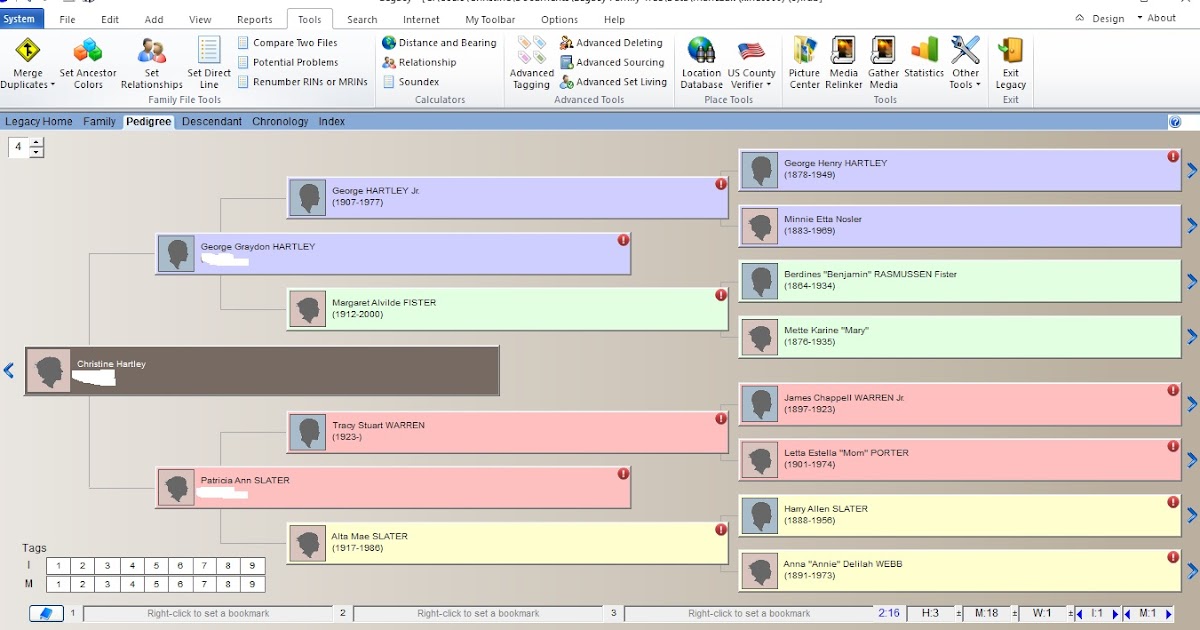Screen dimensions: 1200x630
Task: Open the Gather Media tool
Action: point(883,60)
